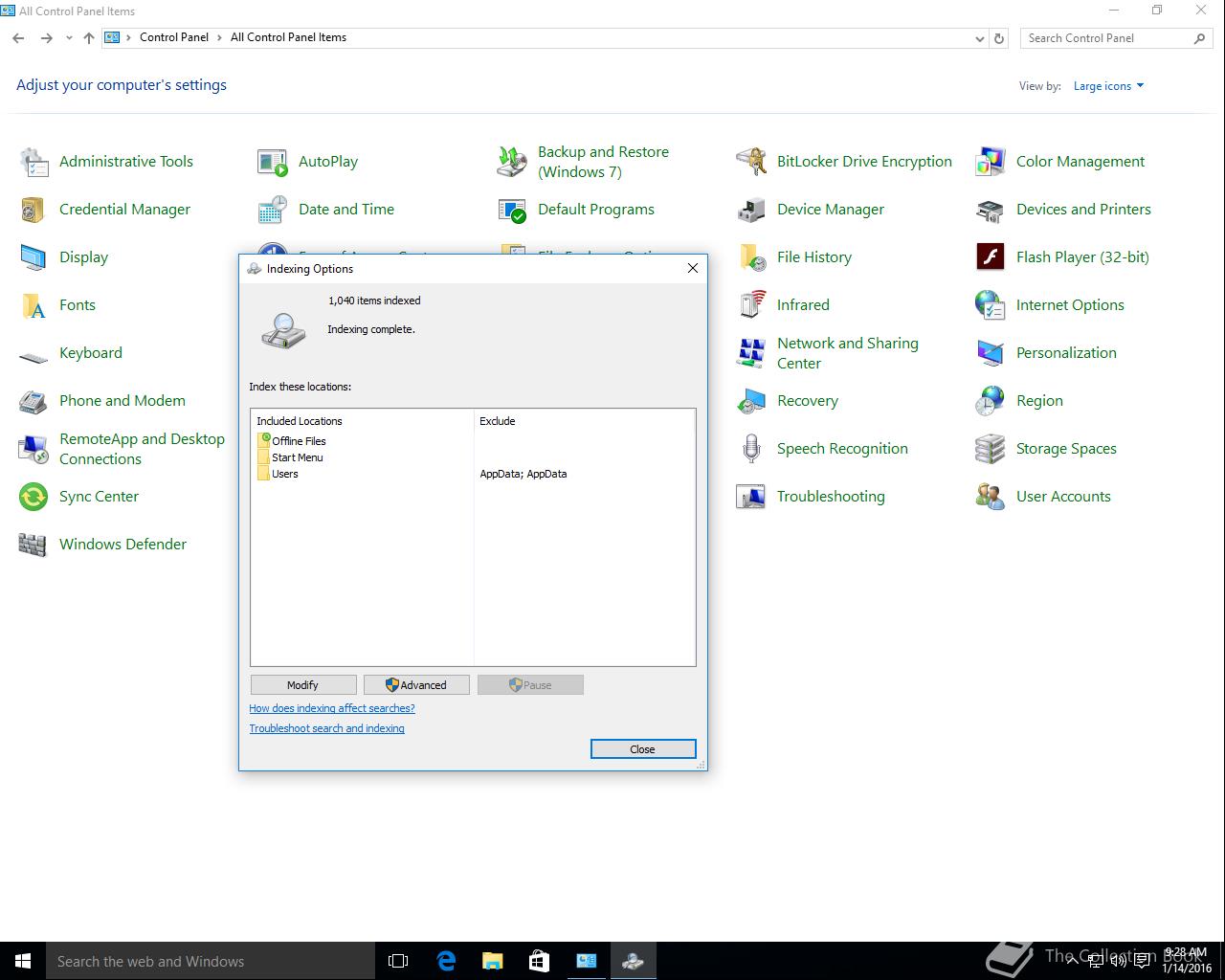Viewport: 1225px width, 980px height.
Task: Close the Indexing Options dialog with X
Action: click(693, 268)
